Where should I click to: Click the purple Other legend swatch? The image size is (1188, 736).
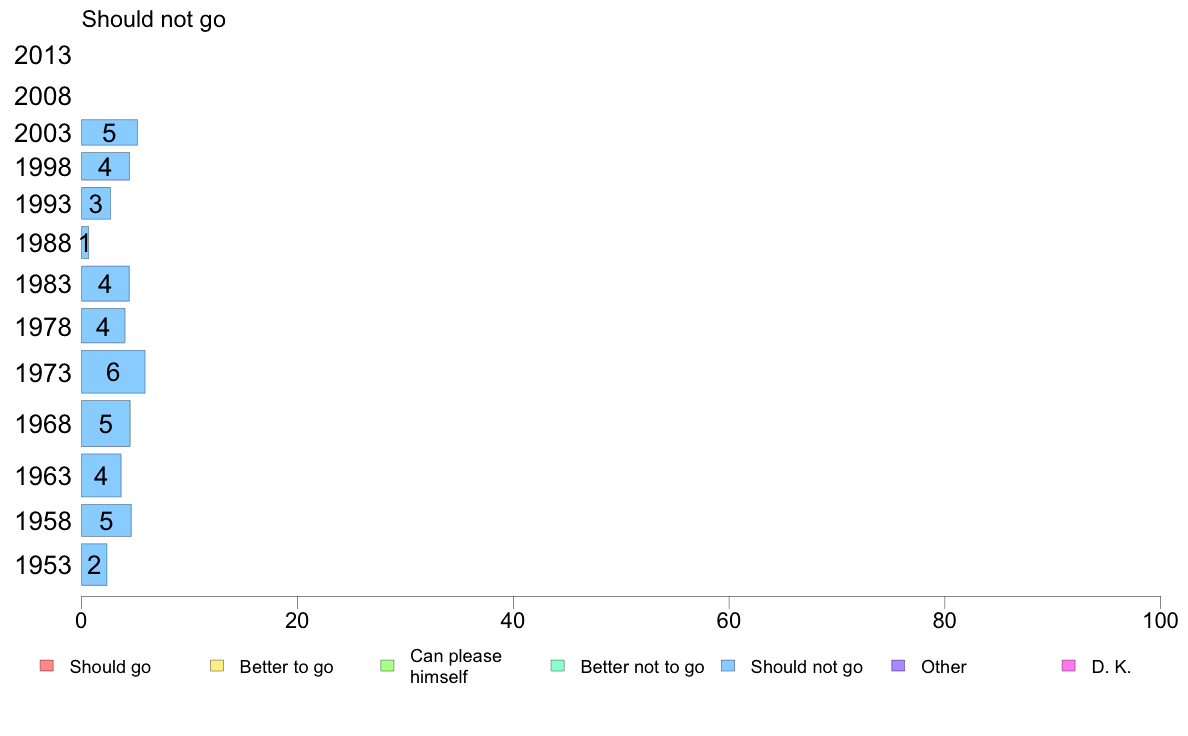point(898,666)
